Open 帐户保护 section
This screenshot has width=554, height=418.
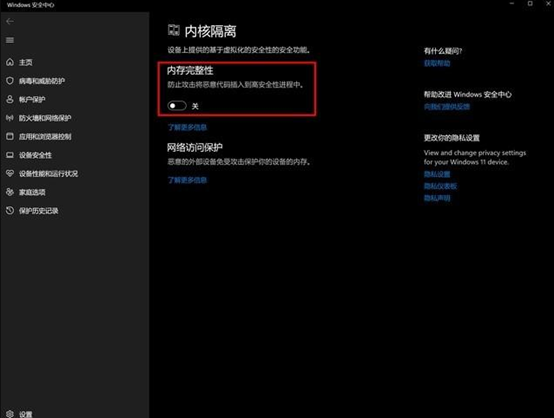pyautogui.click(x=32, y=100)
